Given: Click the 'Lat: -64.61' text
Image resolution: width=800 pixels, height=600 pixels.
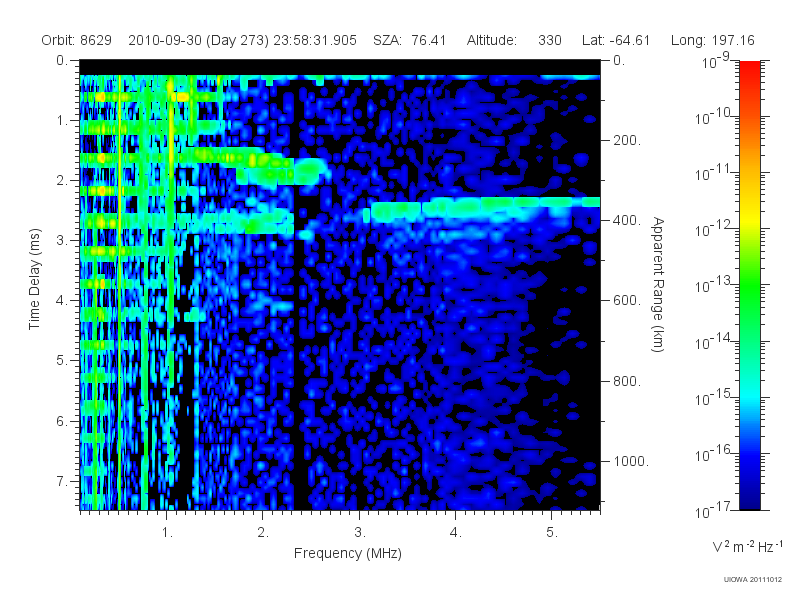Looking at the screenshot, I should (x=616, y=40).
